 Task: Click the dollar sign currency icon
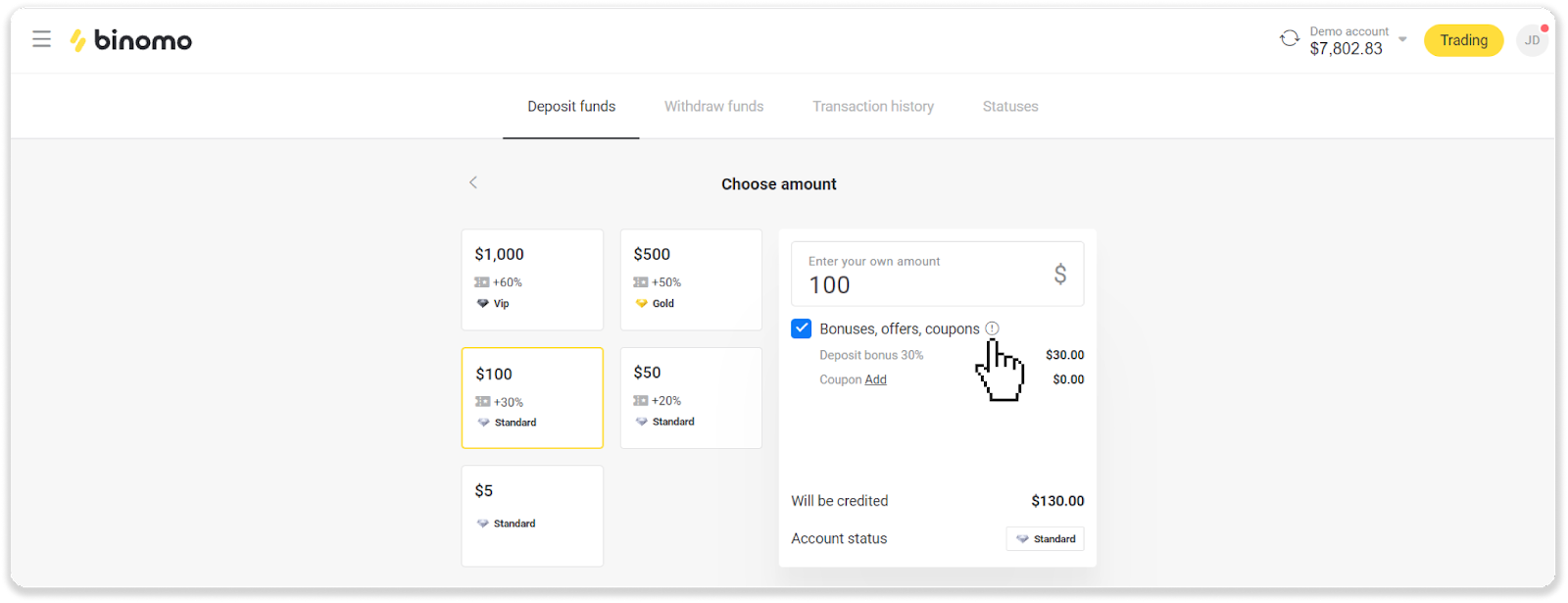pyautogui.click(x=1059, y=275)
